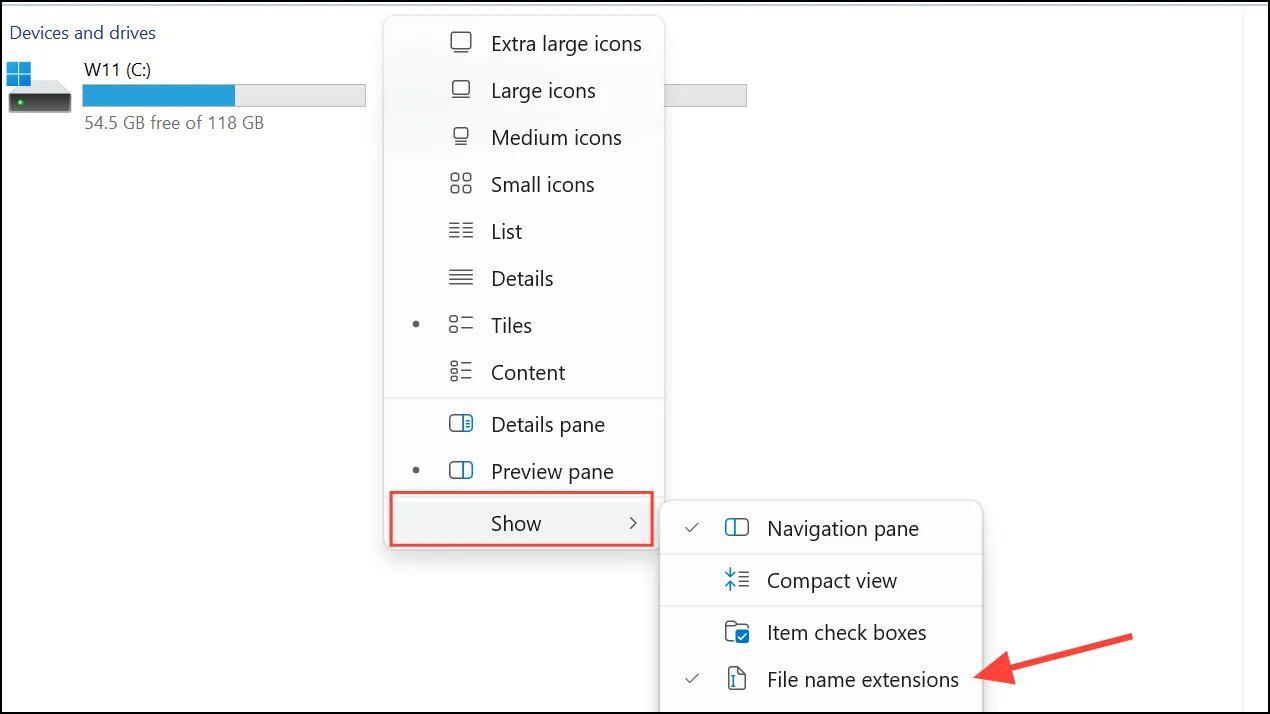The height and width of the screenshot is (714, 1270).
Task: Click the second drive's storage usage bar
Action: click(705, 95)
